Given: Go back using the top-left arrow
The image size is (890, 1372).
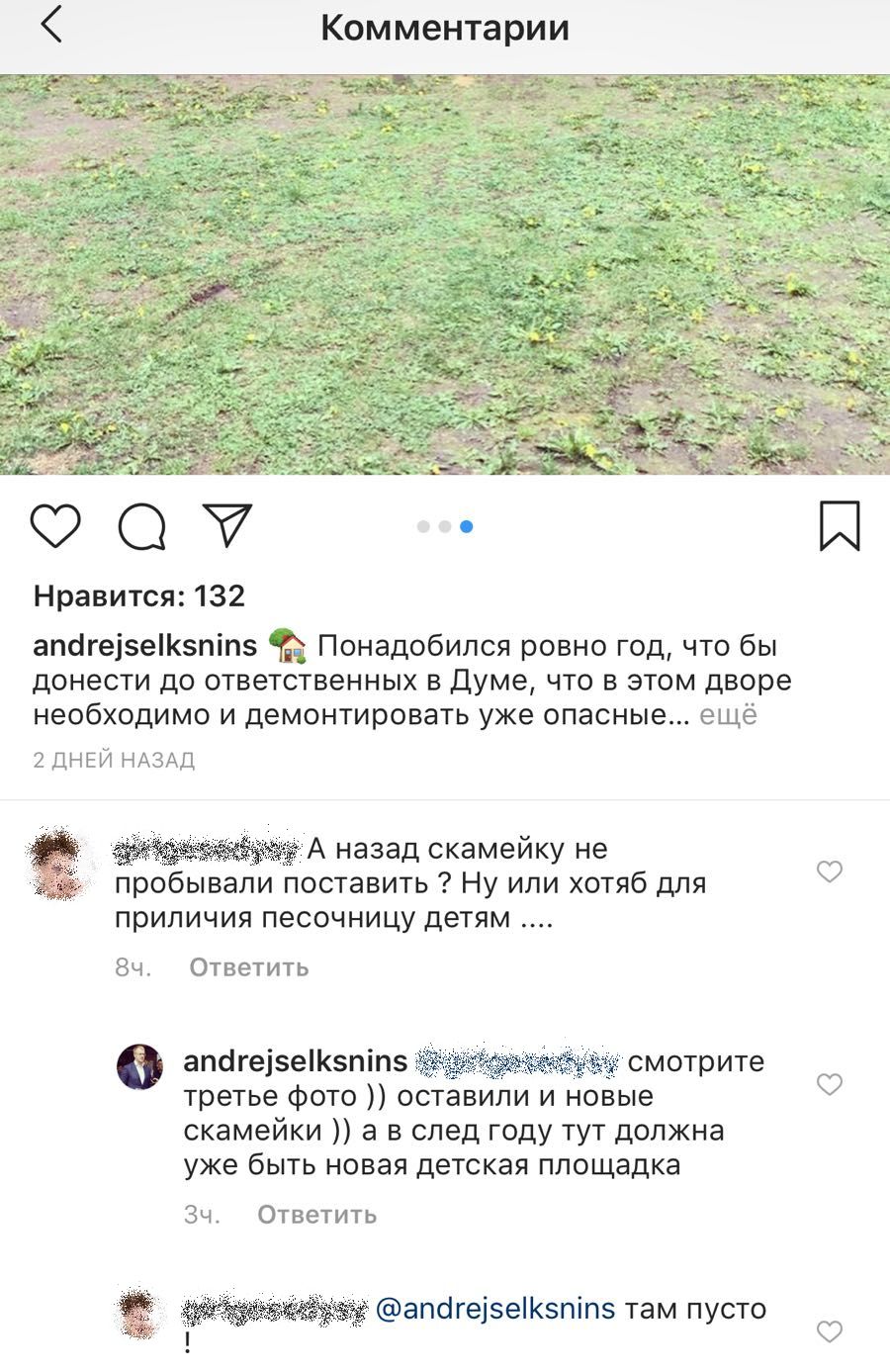Looking at the screenshot, I should [51, 24].
